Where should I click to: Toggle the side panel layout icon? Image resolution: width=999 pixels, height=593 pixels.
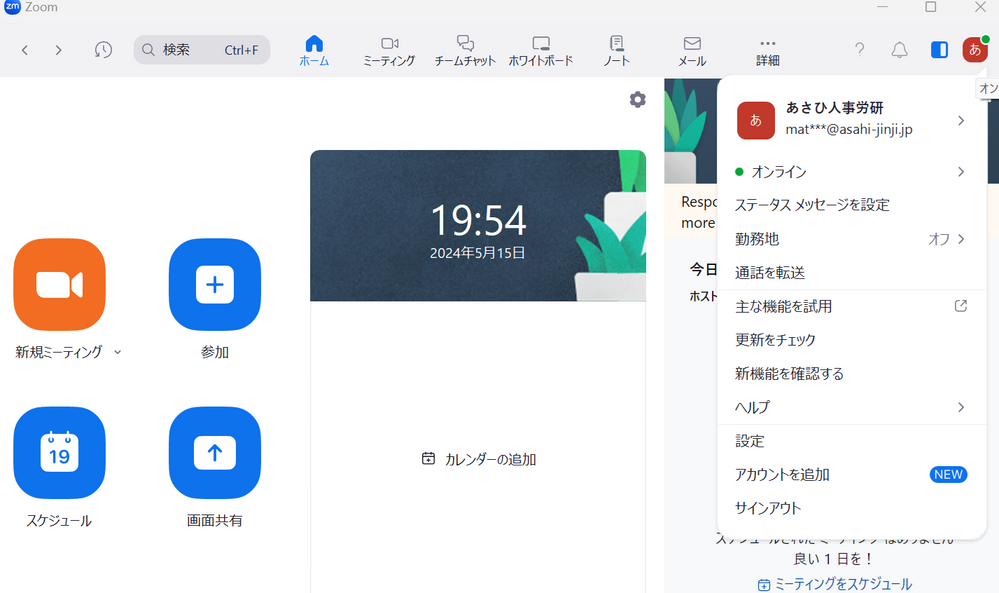coord(939,50)
